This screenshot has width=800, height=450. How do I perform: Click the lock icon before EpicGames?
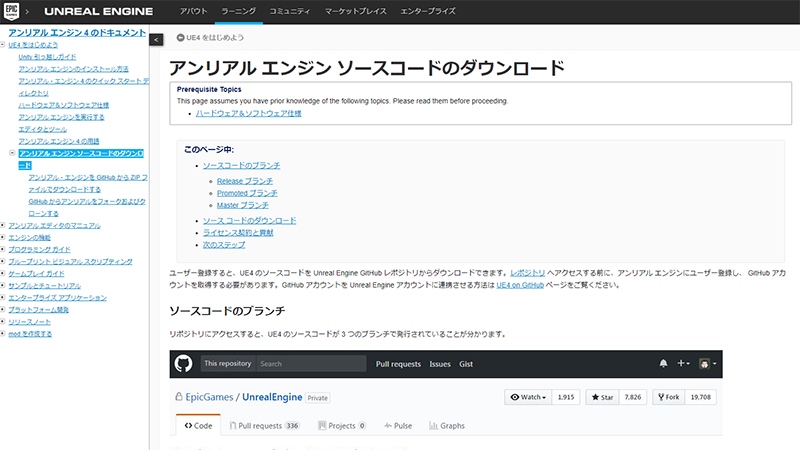[179, 396]
